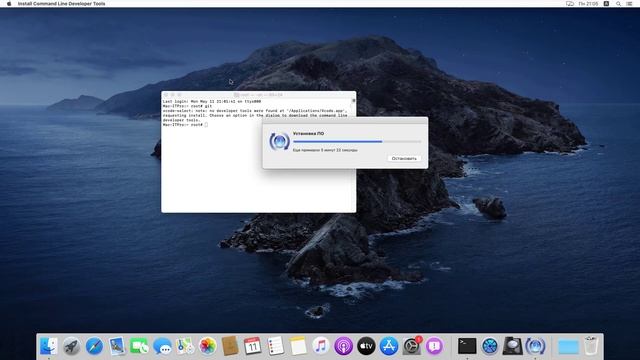
Task: Click the Last login line in Terminal
Action: point(211,101)
